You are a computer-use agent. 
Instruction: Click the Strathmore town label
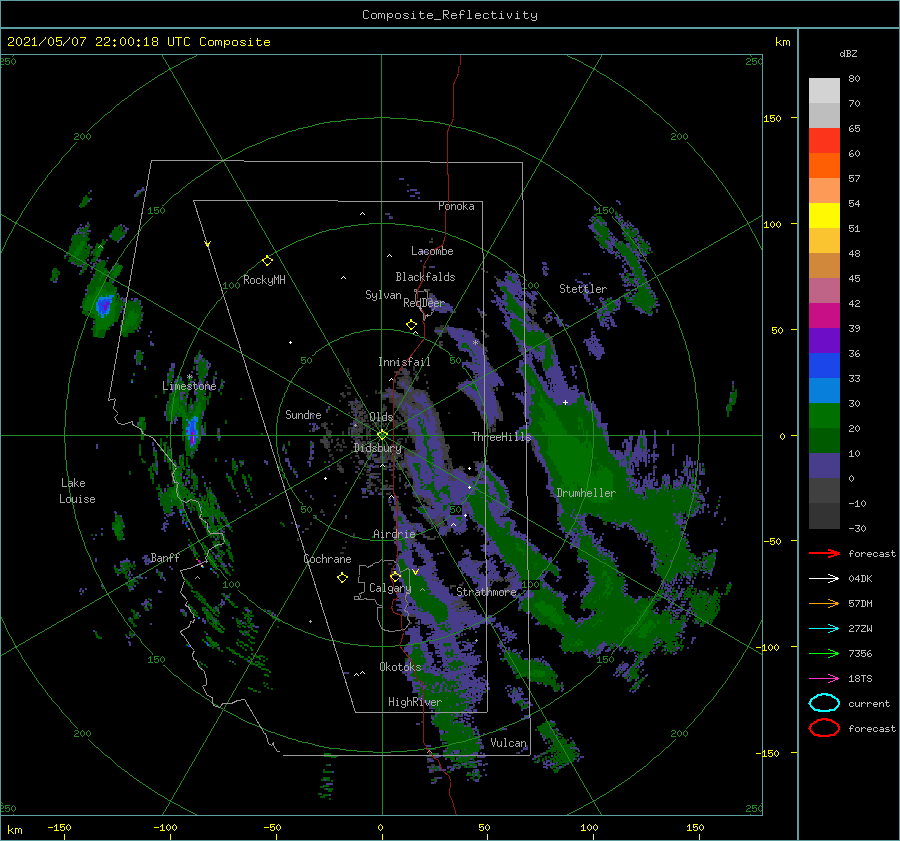[486, 592]
